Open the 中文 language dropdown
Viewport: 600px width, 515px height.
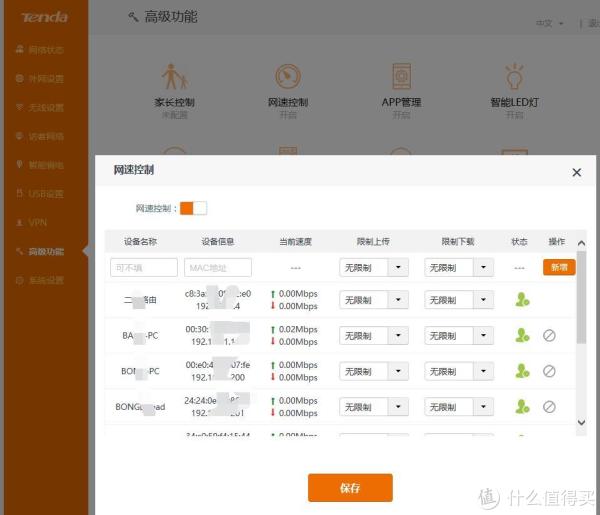pos(549,24)
